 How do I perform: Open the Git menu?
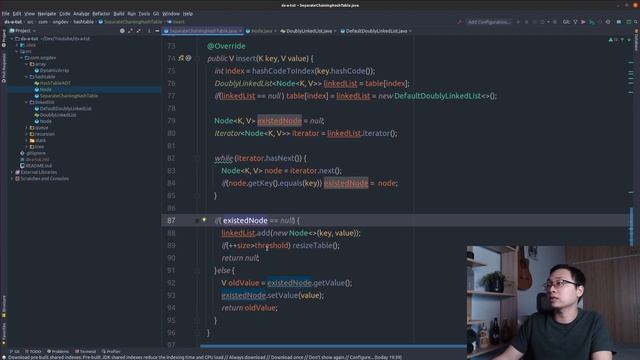(156, 13)
